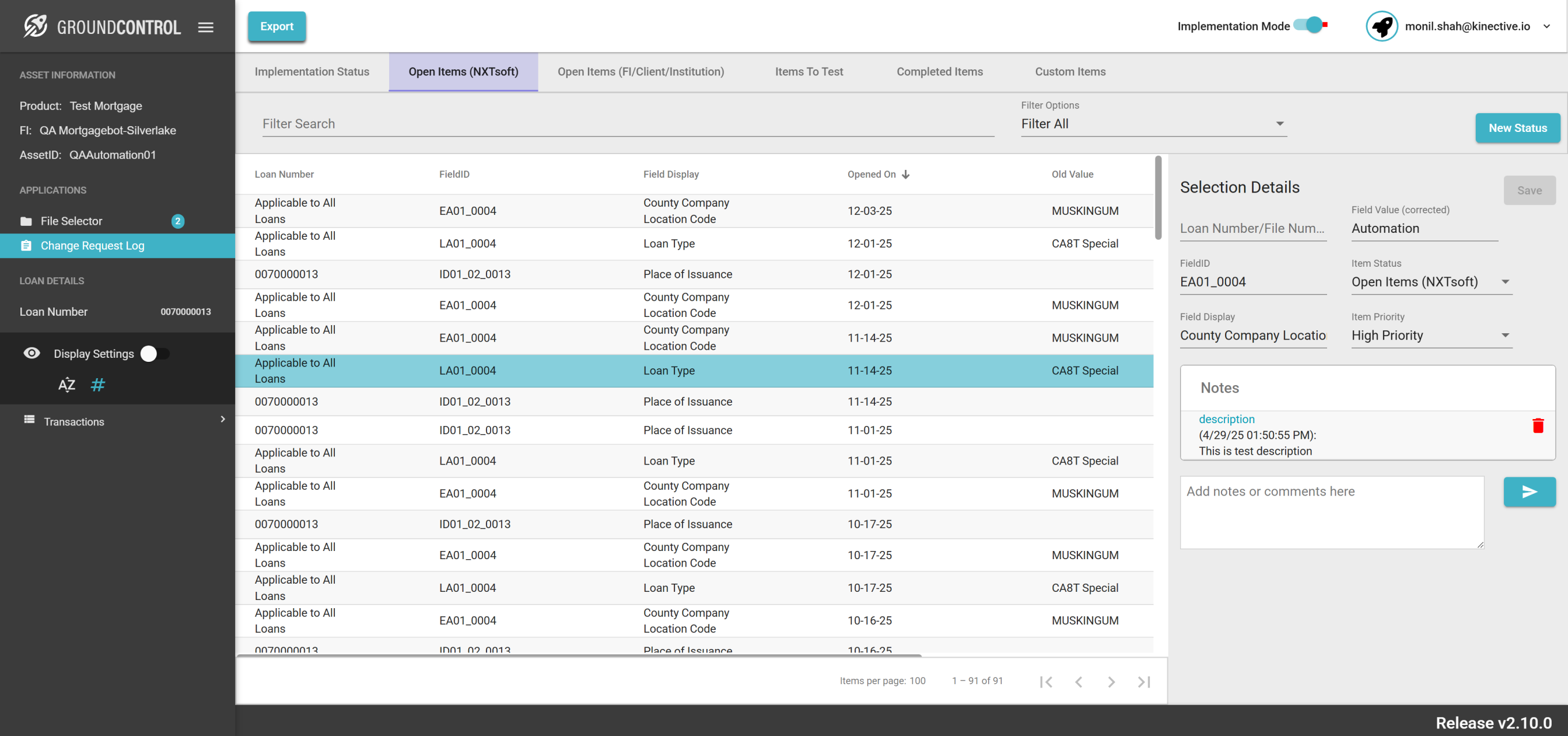Jump to the last page icon
Screen dimensions: 1568x736
click(1144, 682)
